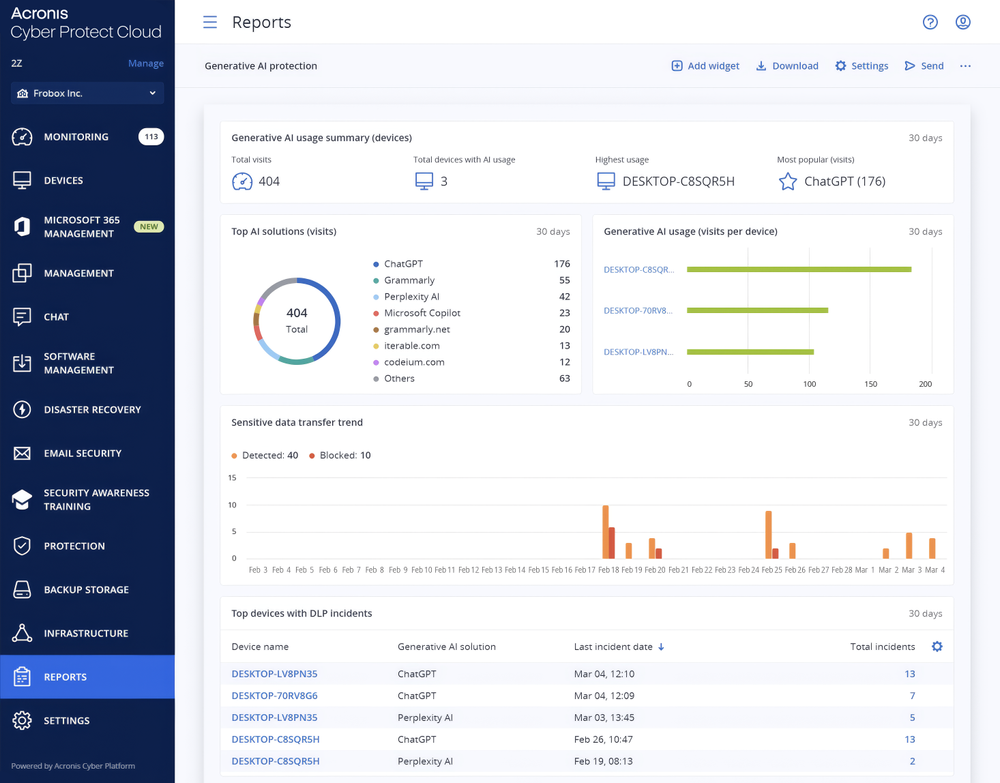Open the Frobox Inc. tenant dropdown

coord(86,91)
